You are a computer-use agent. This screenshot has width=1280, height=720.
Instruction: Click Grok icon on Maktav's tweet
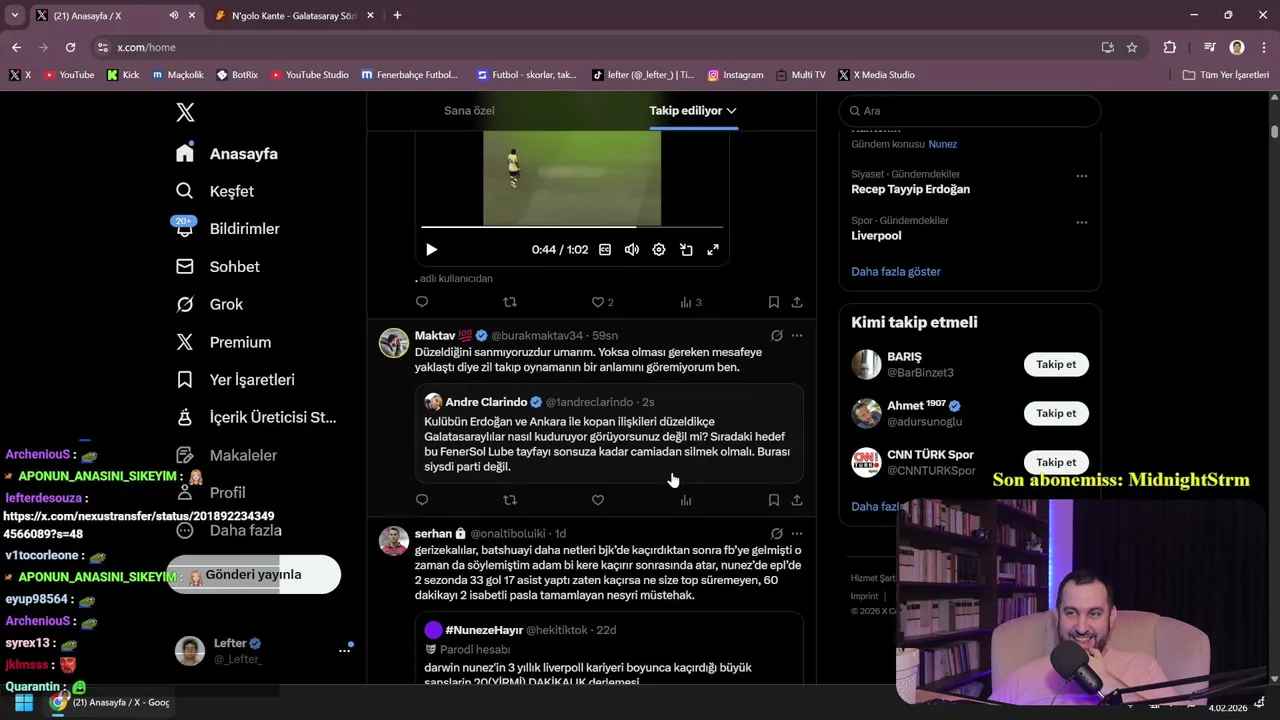(776, 336)
